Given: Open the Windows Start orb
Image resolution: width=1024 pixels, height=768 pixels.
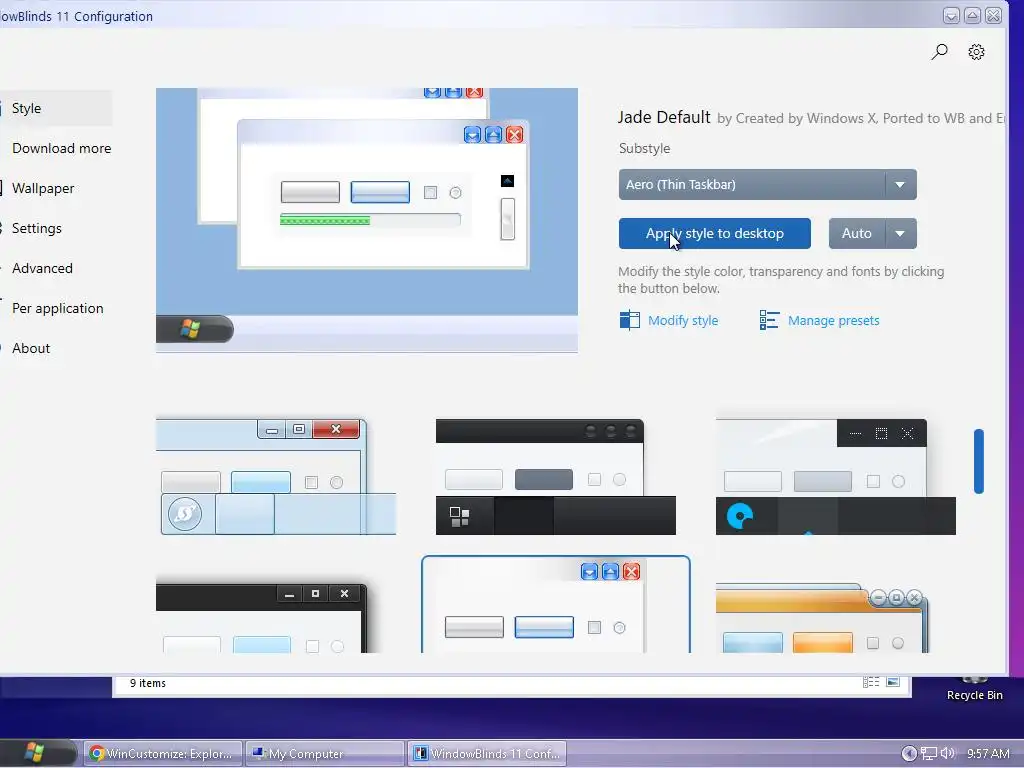Looking at the screenshot, I should click(x=34, y=753).
